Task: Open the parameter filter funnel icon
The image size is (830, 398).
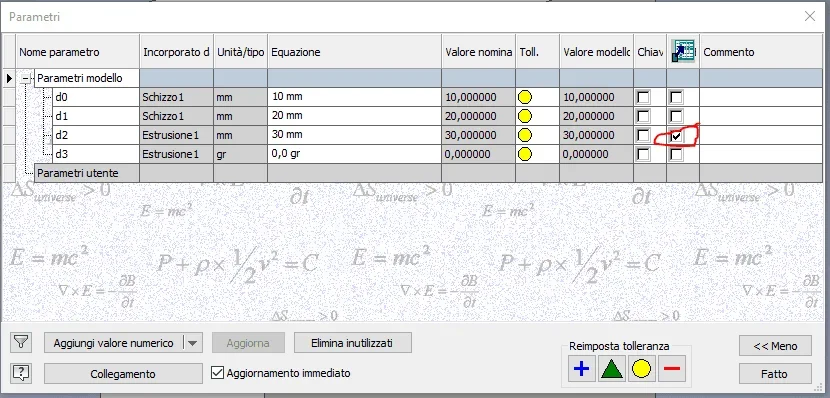Action: click(x=21, y=343)
